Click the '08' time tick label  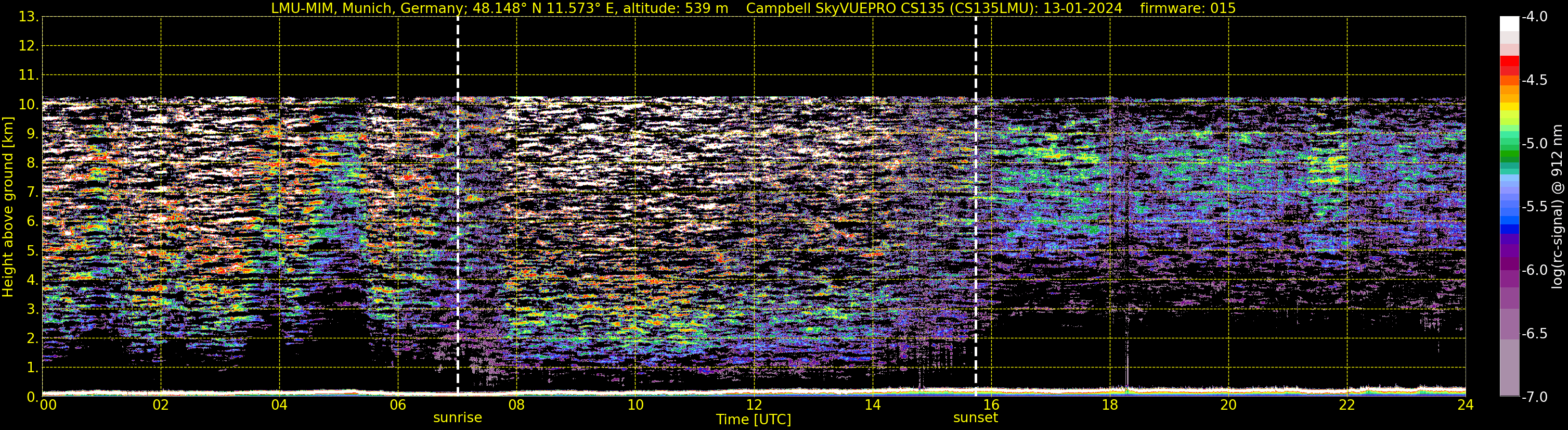[517, 405]
